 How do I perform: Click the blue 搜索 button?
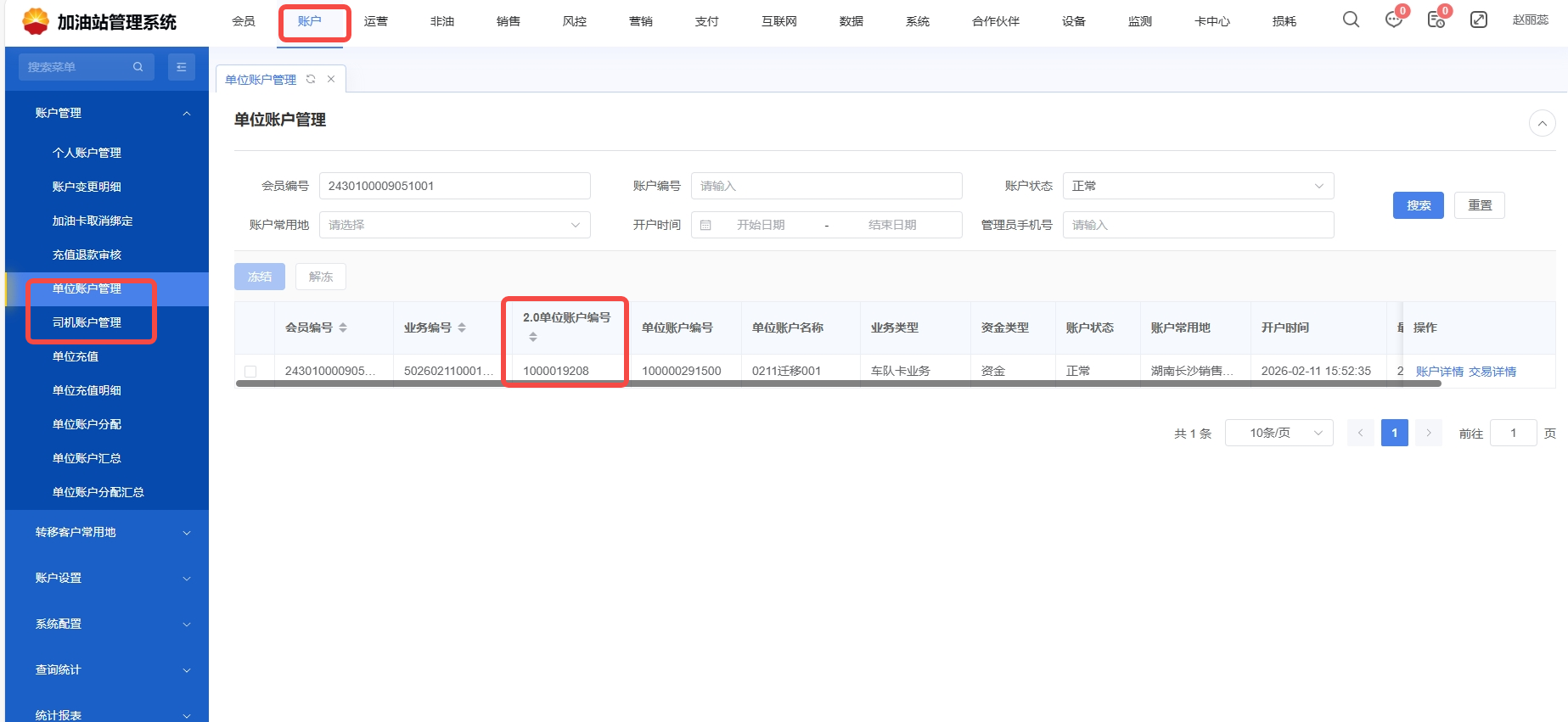[1418, 205]
